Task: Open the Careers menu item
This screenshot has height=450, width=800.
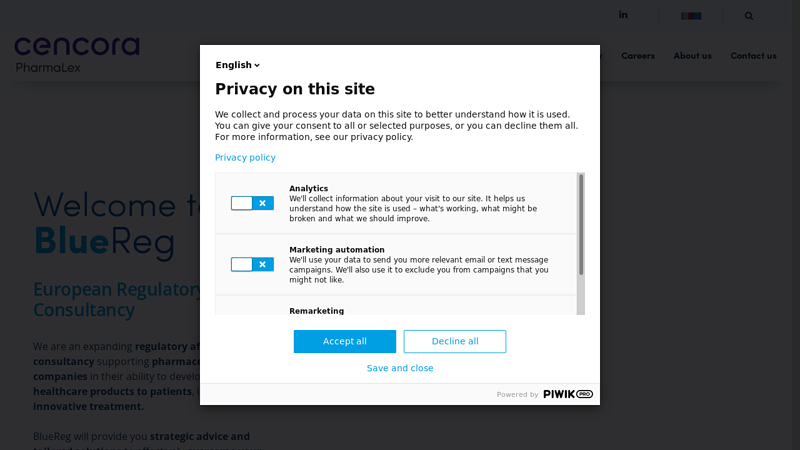Action: (638, 56)
